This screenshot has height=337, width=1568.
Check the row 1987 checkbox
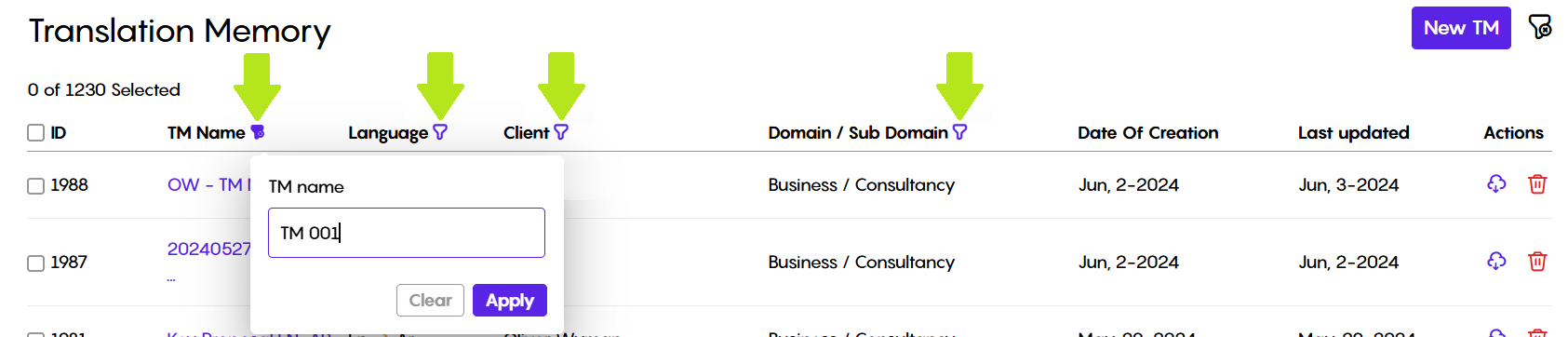point(36,263)
